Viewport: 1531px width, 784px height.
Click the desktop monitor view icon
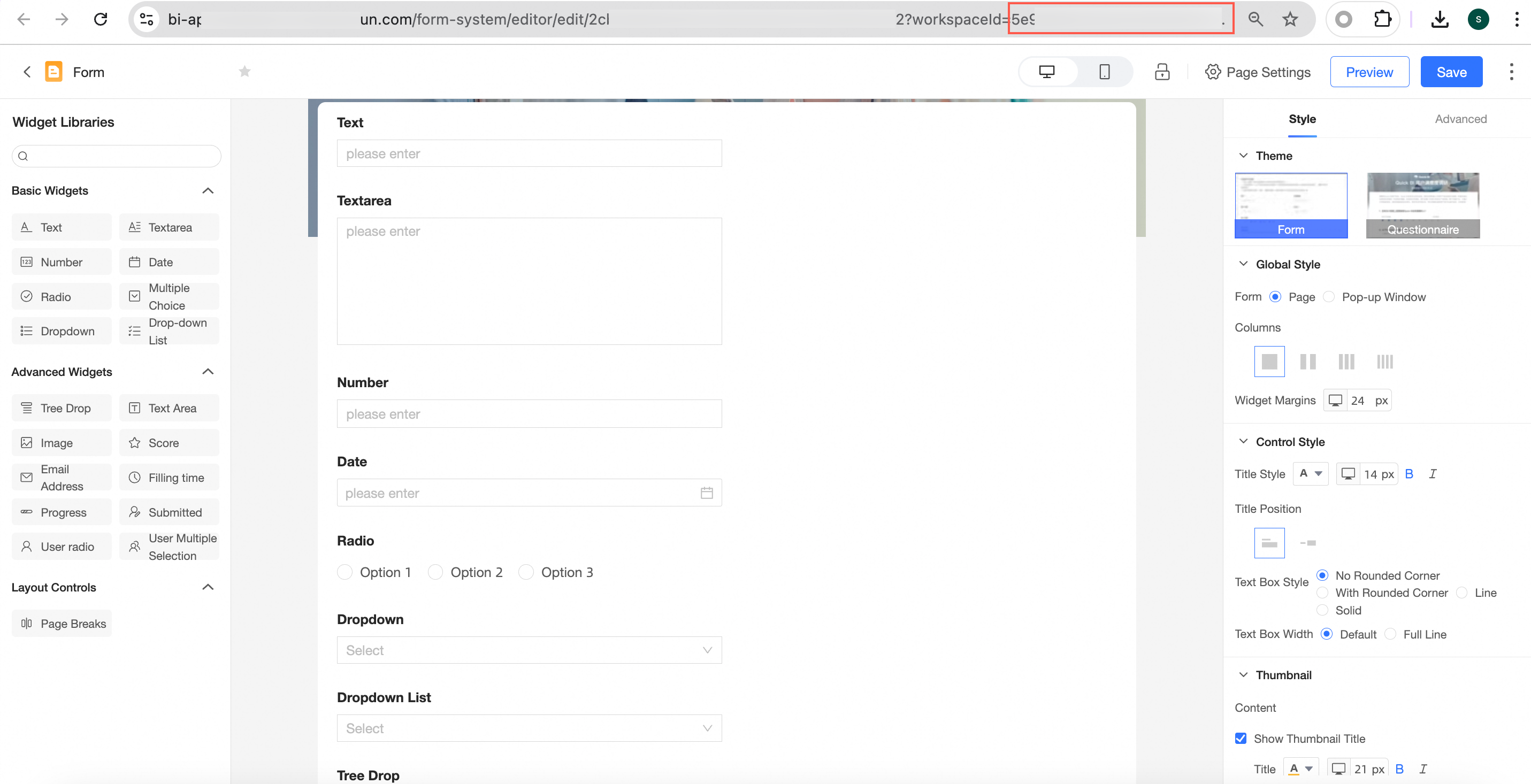click(x=1046, y=72)
